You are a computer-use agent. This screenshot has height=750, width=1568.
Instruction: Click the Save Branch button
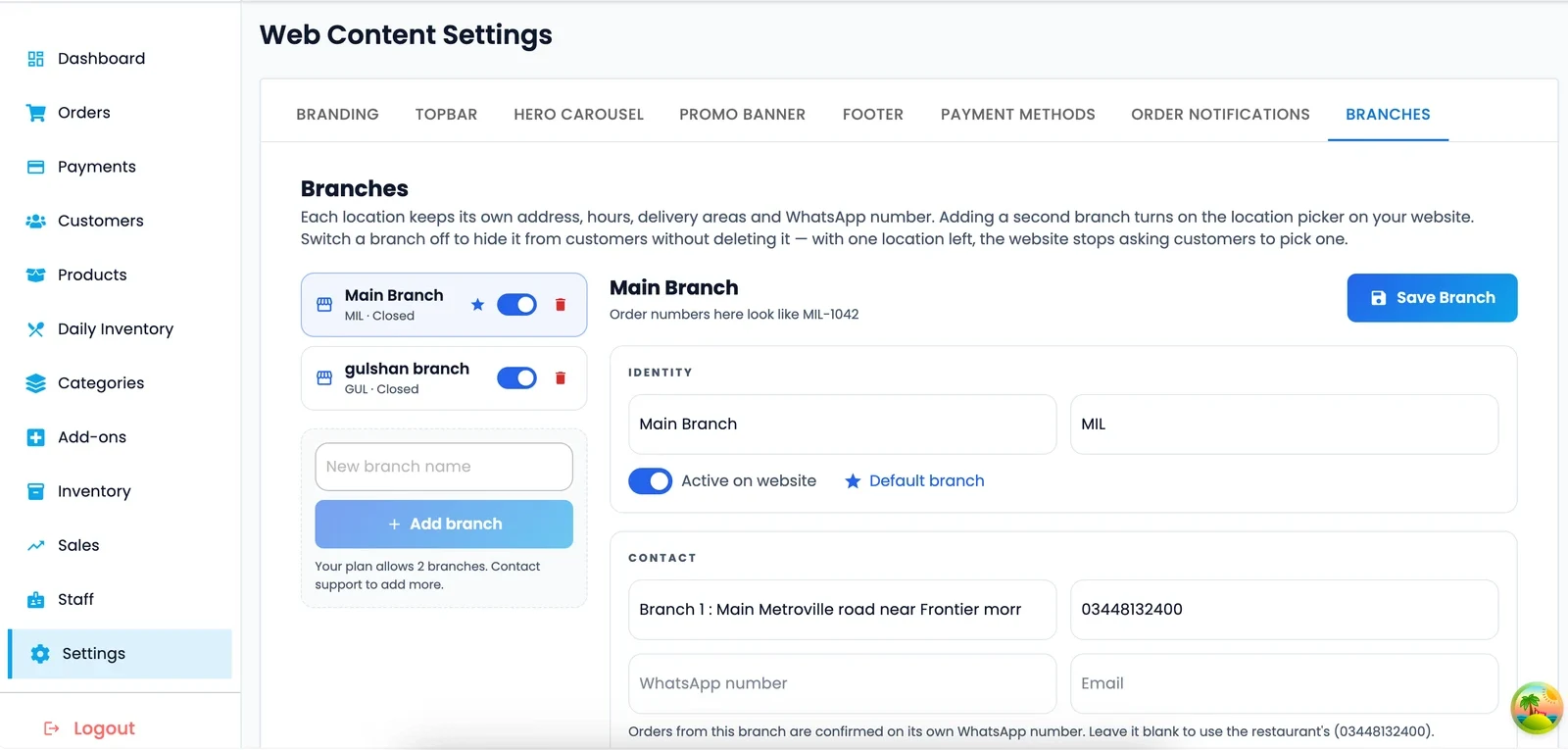[x=1432, y=298]
